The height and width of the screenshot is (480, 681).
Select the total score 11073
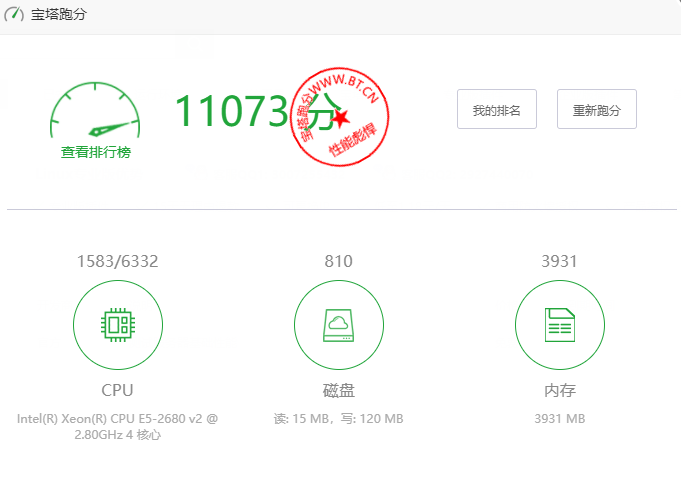coord(232,111)
